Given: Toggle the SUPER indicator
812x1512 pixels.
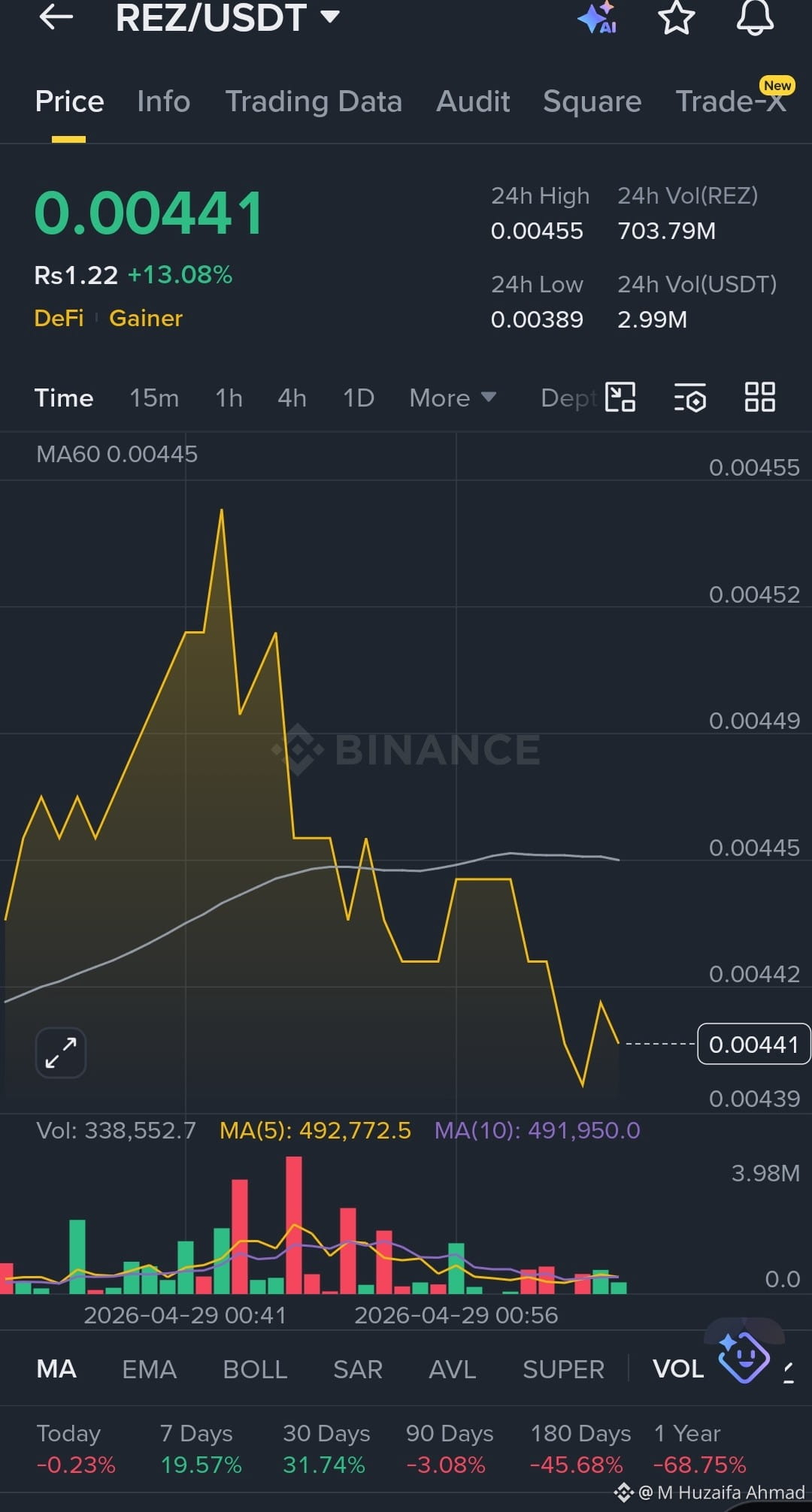Looking at the screenshot, I should [x=563, y=1369].
